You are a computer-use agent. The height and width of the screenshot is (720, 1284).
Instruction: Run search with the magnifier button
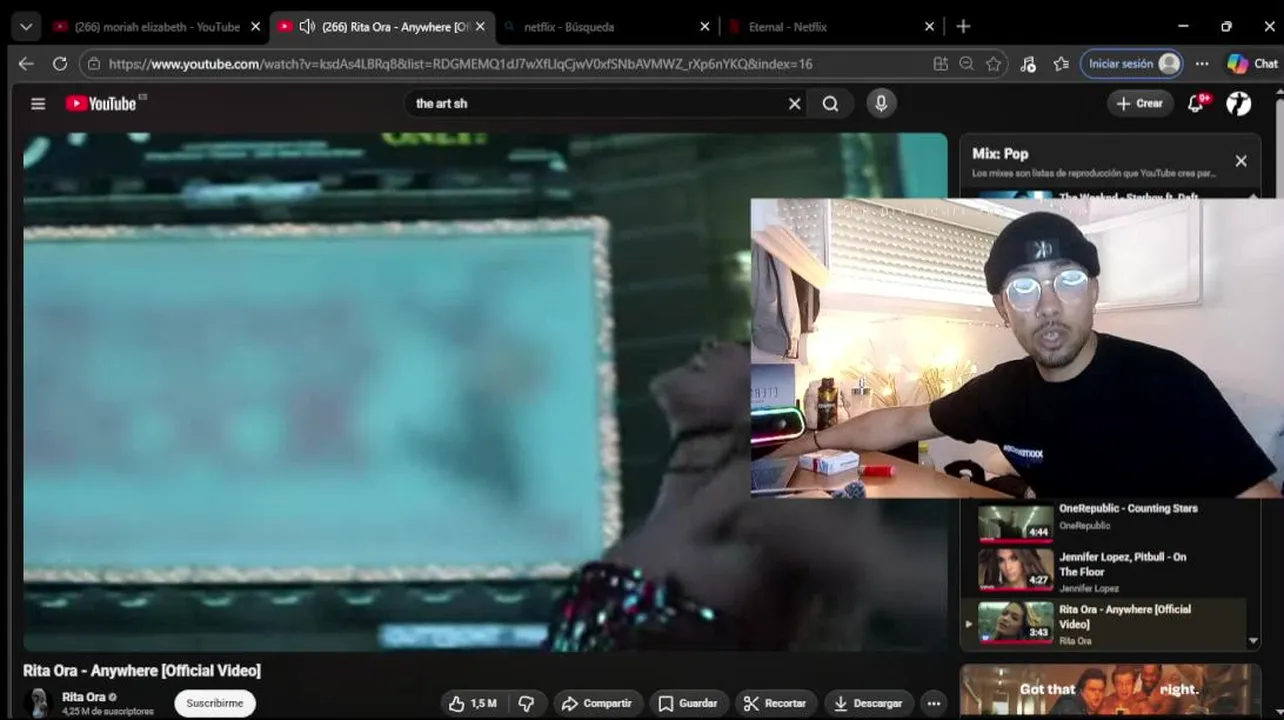pyautogui.click(x=831, y=103)
